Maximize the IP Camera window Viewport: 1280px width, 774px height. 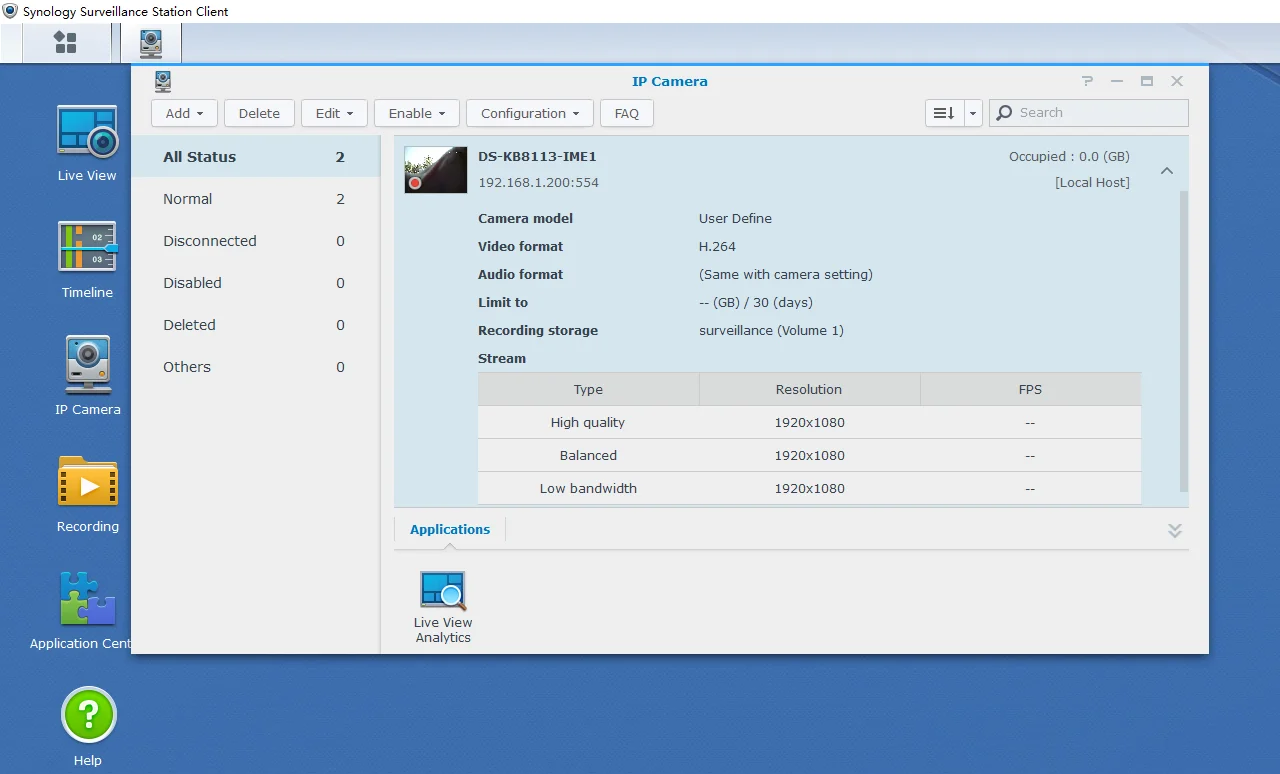click(x=1147, y=81)
